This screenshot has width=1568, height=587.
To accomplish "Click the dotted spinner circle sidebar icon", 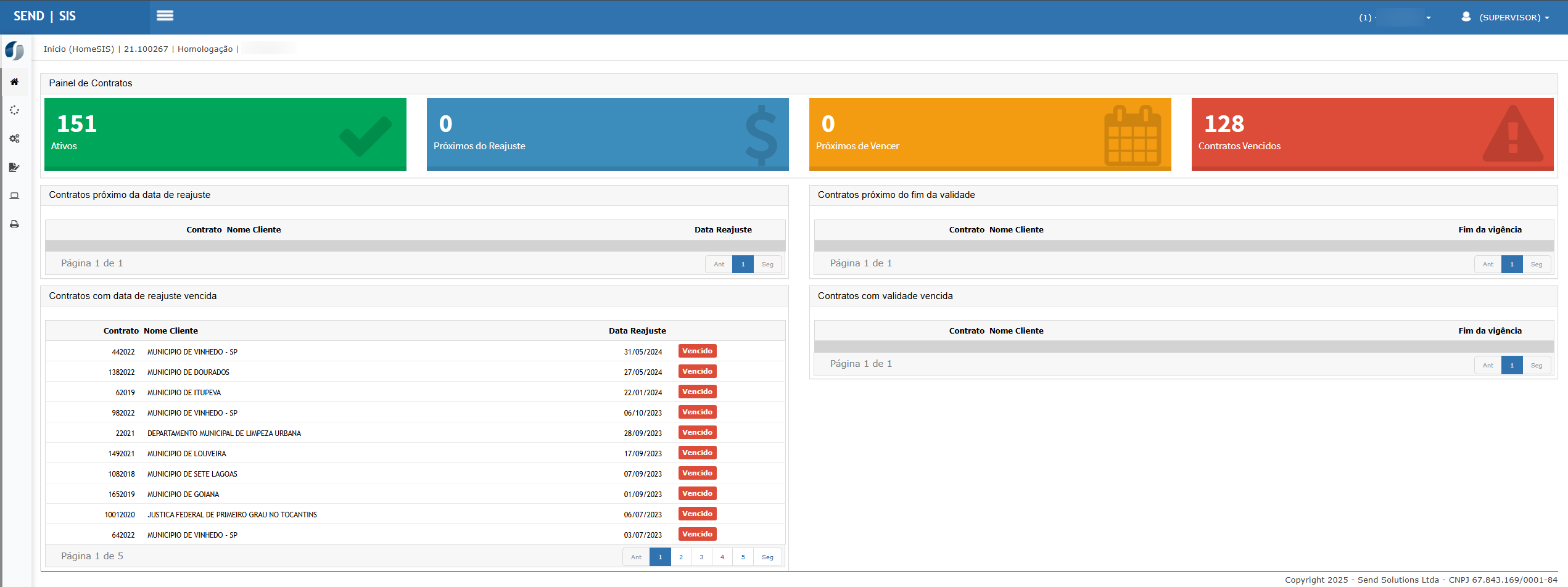I will coord(14,110).
